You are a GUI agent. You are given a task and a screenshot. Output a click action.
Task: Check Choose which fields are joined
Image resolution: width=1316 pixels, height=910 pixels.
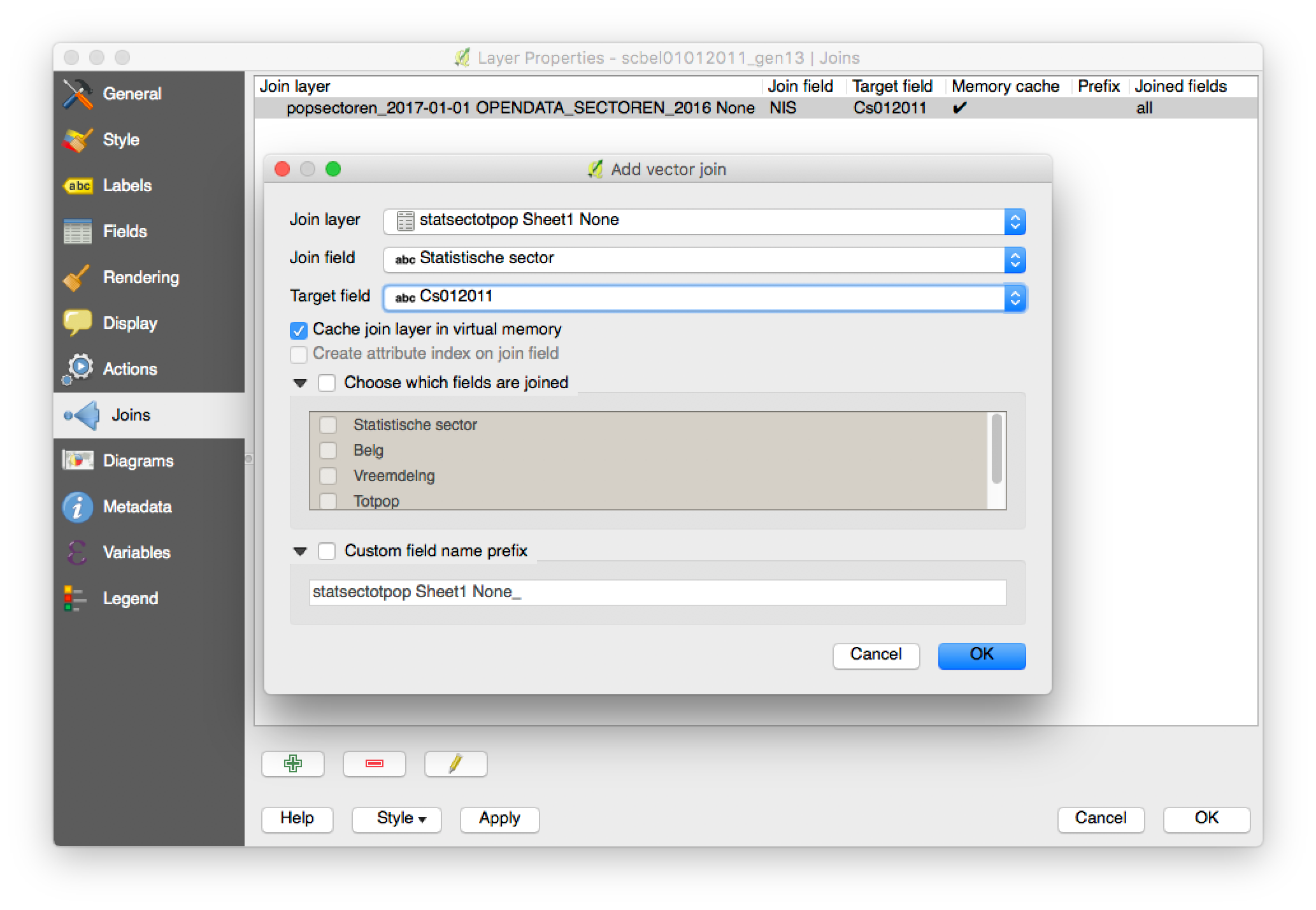coord(327,382)
